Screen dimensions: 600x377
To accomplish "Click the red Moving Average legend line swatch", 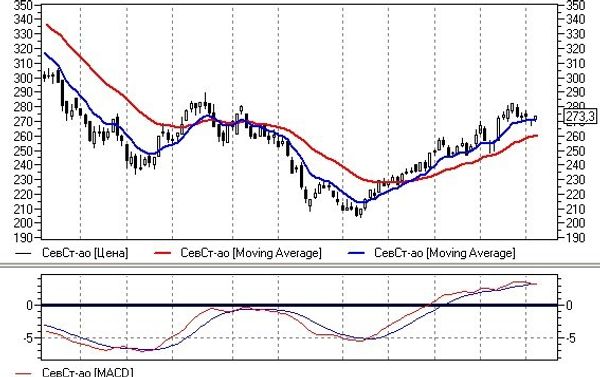I will pos(162,253).
